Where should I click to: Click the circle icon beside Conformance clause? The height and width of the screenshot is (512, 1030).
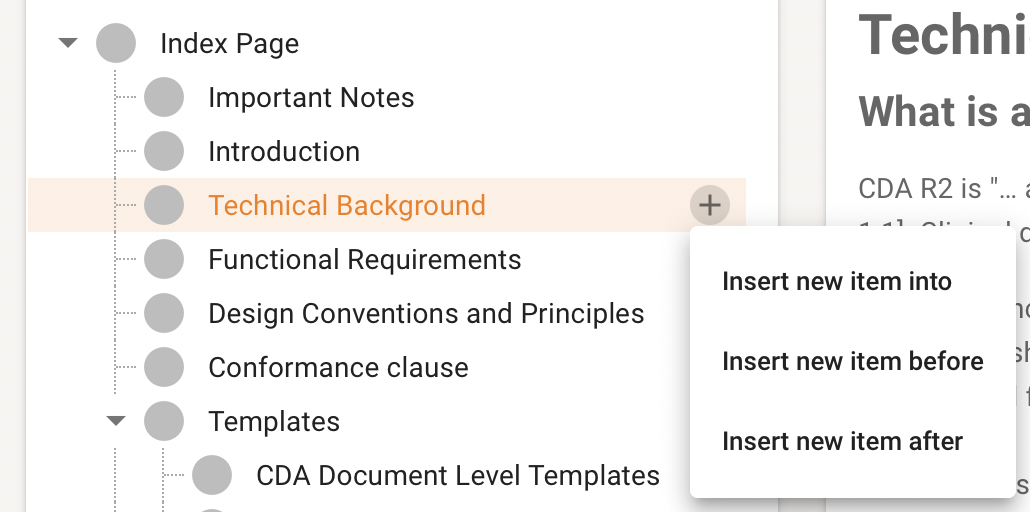[x=164, y=368]
